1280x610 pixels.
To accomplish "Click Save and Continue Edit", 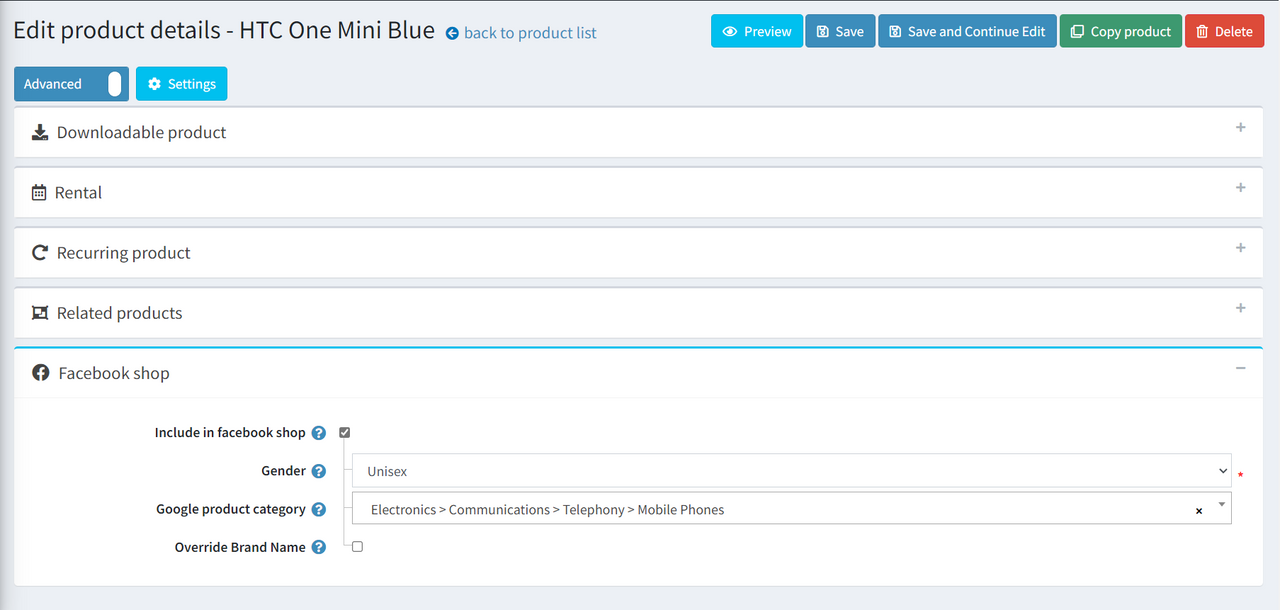I will pyautogui.click(x=967, y=31).
